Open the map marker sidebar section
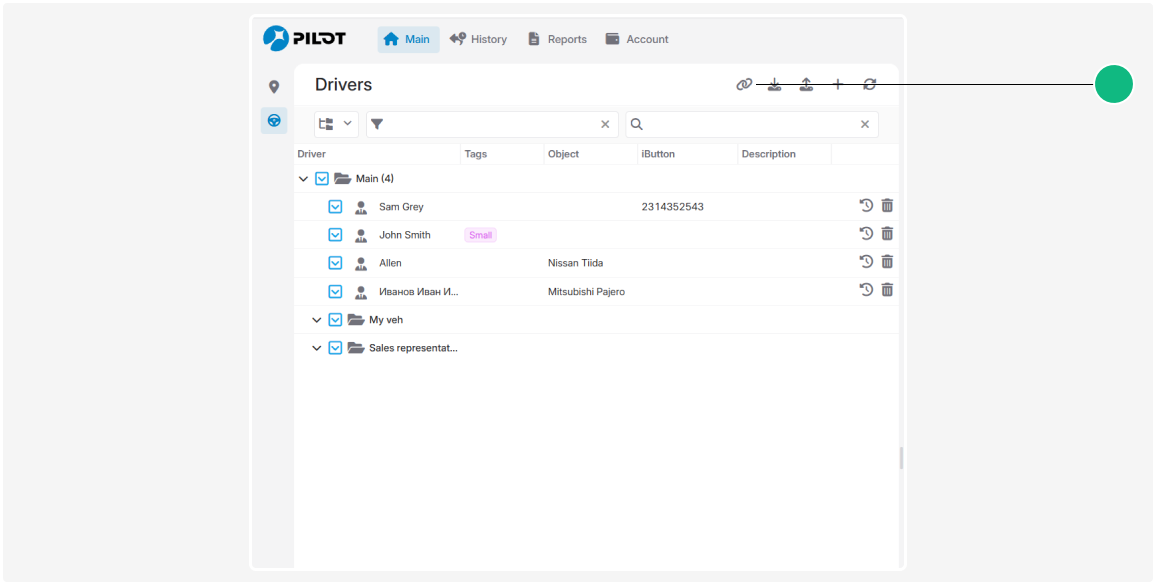 tap(274, 87)
